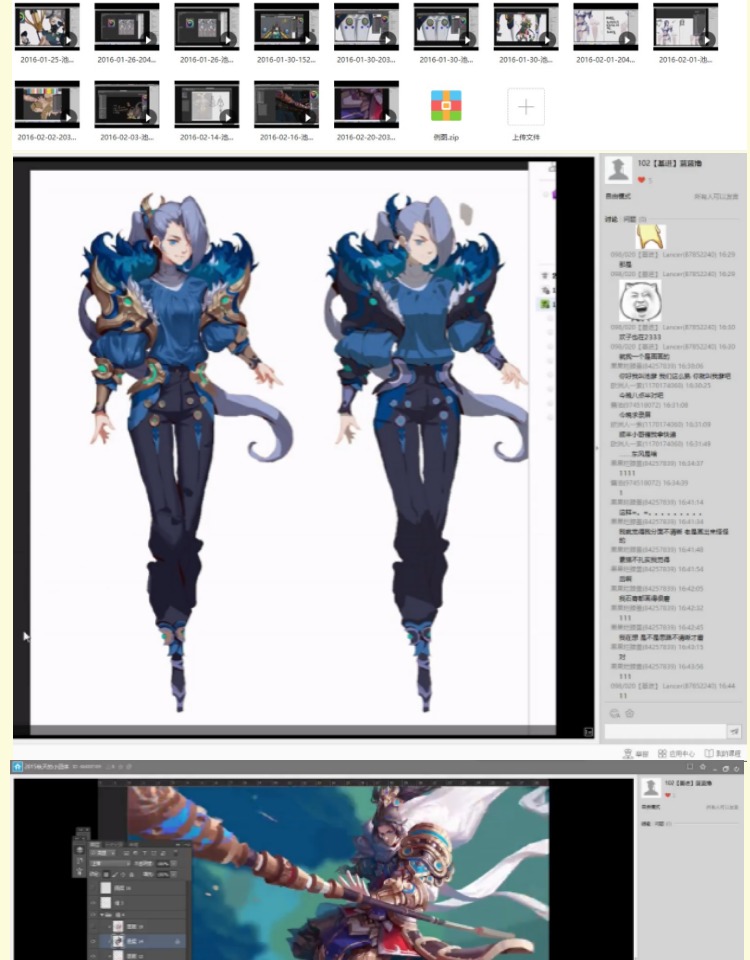Open the 2016-02-03 video thumbnail
This screenshot has height=960, width=750.
tap(127, 104)
